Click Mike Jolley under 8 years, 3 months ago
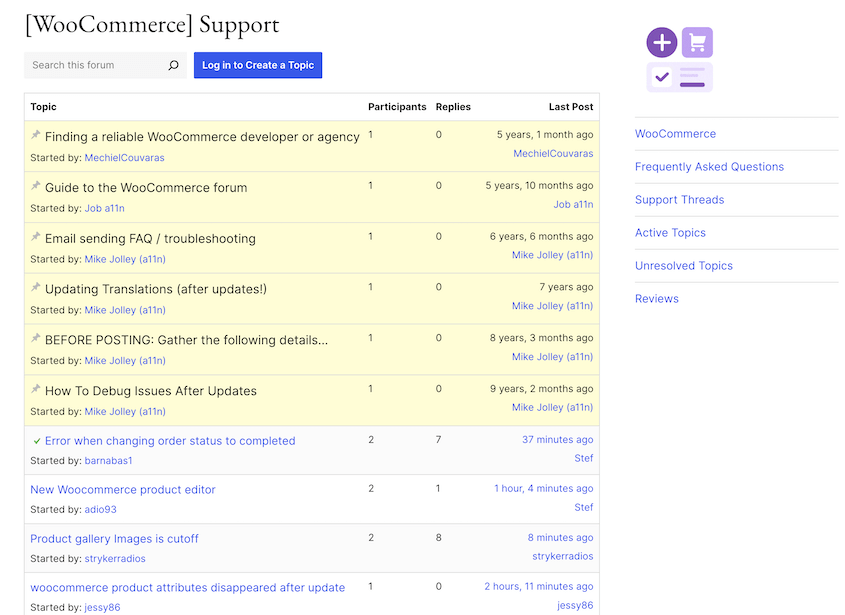Viewport: 845px width, 615px height. tap(552, 357)
